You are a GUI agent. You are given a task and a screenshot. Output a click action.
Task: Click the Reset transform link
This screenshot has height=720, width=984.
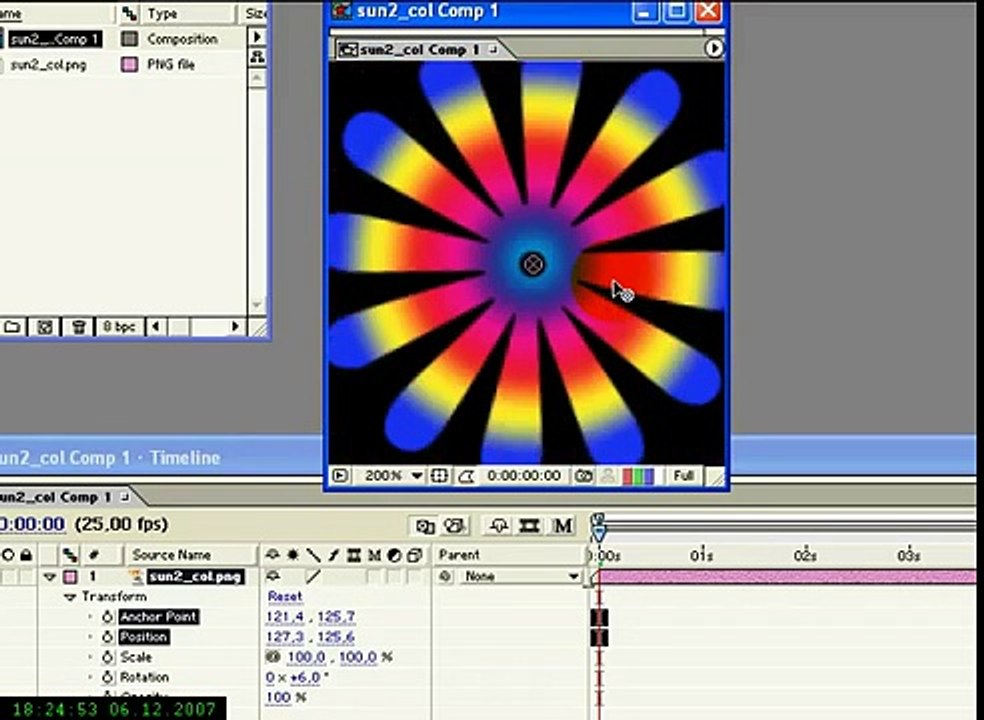[x=285, y=597]
